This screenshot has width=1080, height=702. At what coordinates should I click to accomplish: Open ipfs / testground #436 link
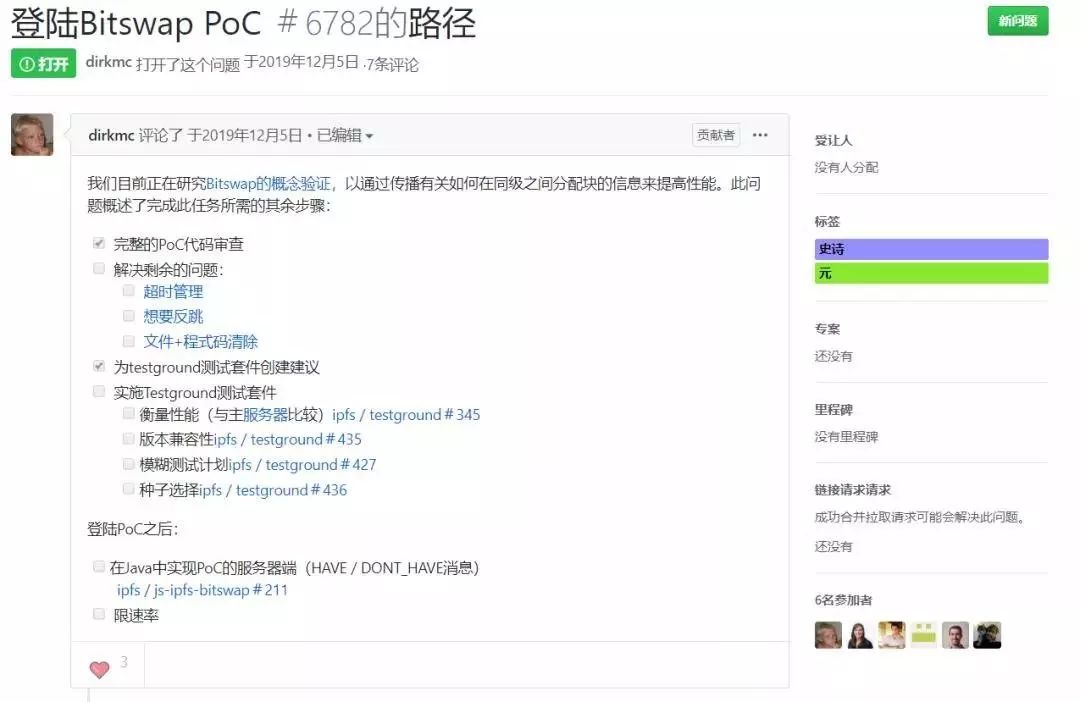coord(273,490)
